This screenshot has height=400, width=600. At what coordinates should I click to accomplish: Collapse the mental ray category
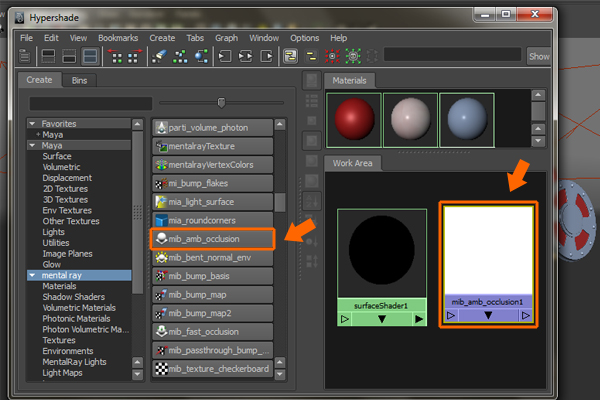click(x=33, y=273)
